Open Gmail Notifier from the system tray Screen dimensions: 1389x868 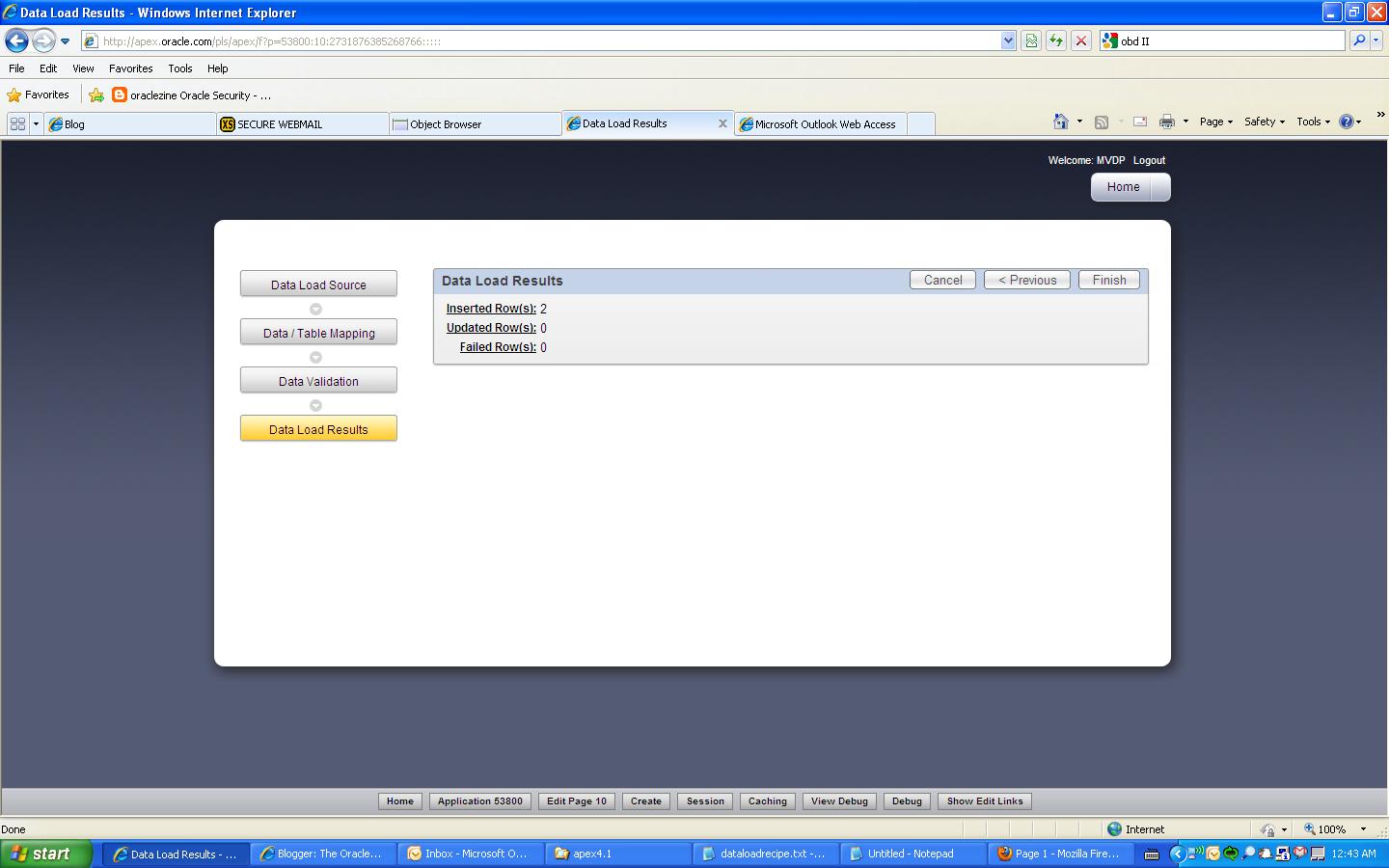1299,854
